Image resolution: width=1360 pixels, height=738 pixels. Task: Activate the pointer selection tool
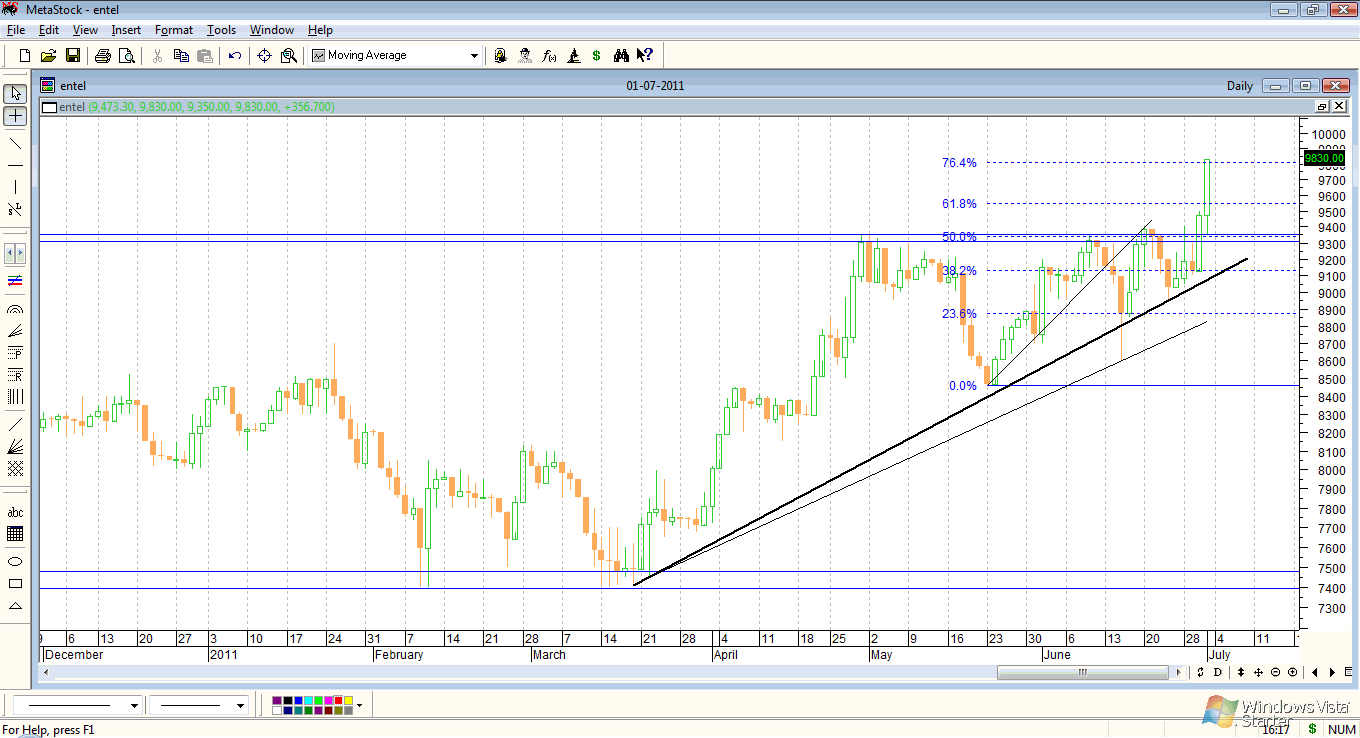15,93
